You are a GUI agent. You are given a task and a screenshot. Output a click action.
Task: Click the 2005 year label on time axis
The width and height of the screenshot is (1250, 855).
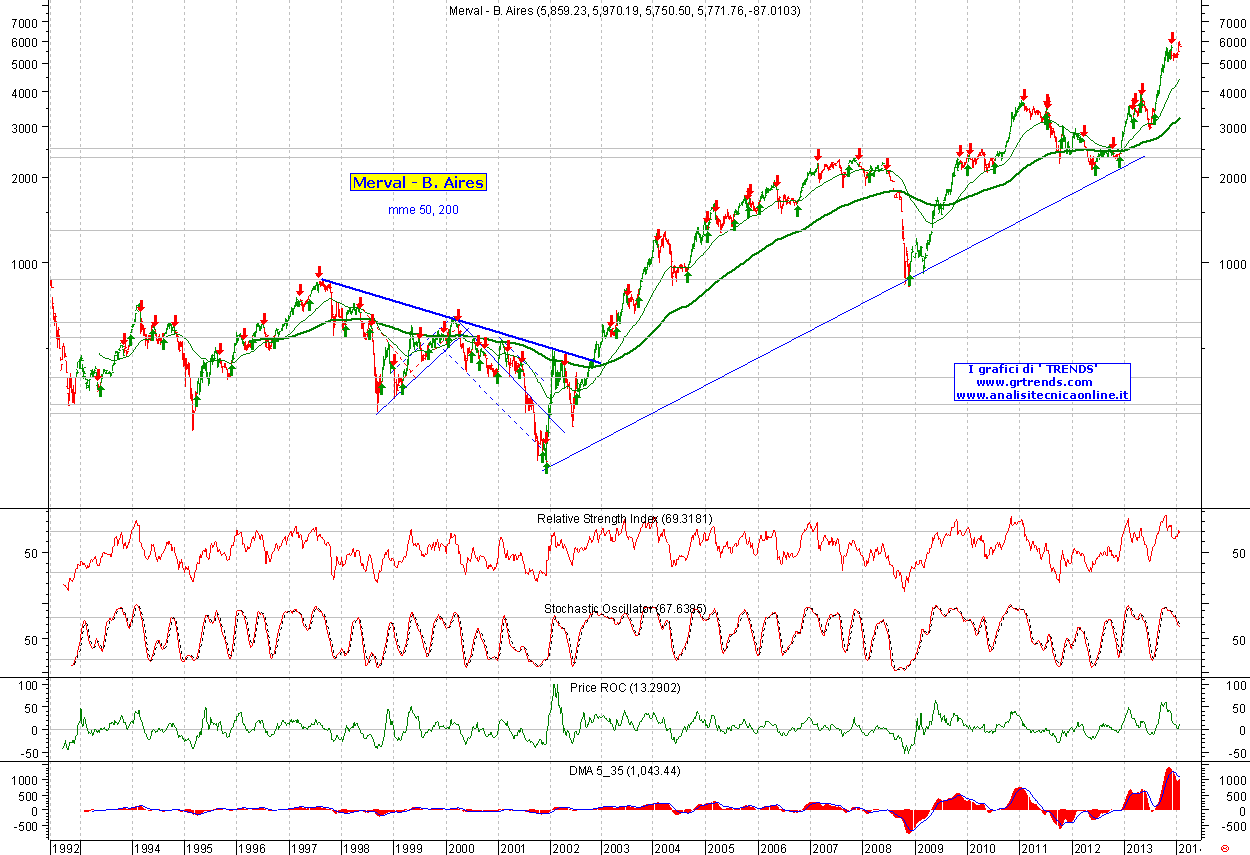point(721,848)
